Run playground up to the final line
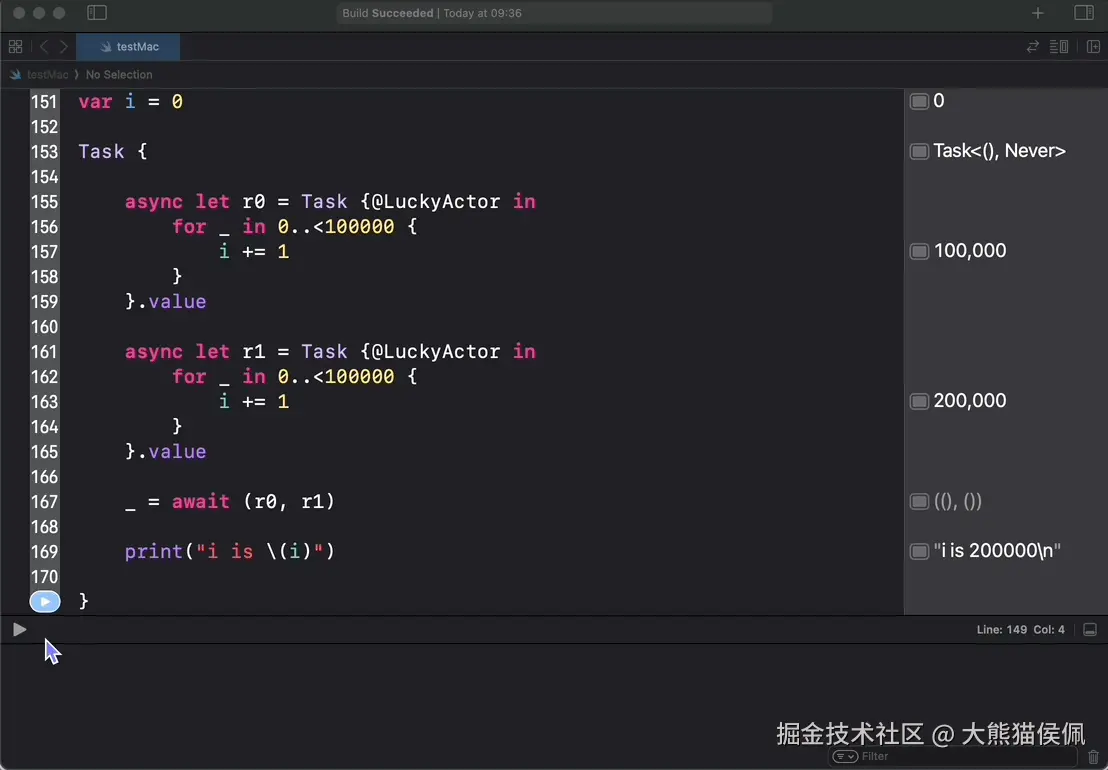This screenshot has width=1108, height=770. point(45,601)
